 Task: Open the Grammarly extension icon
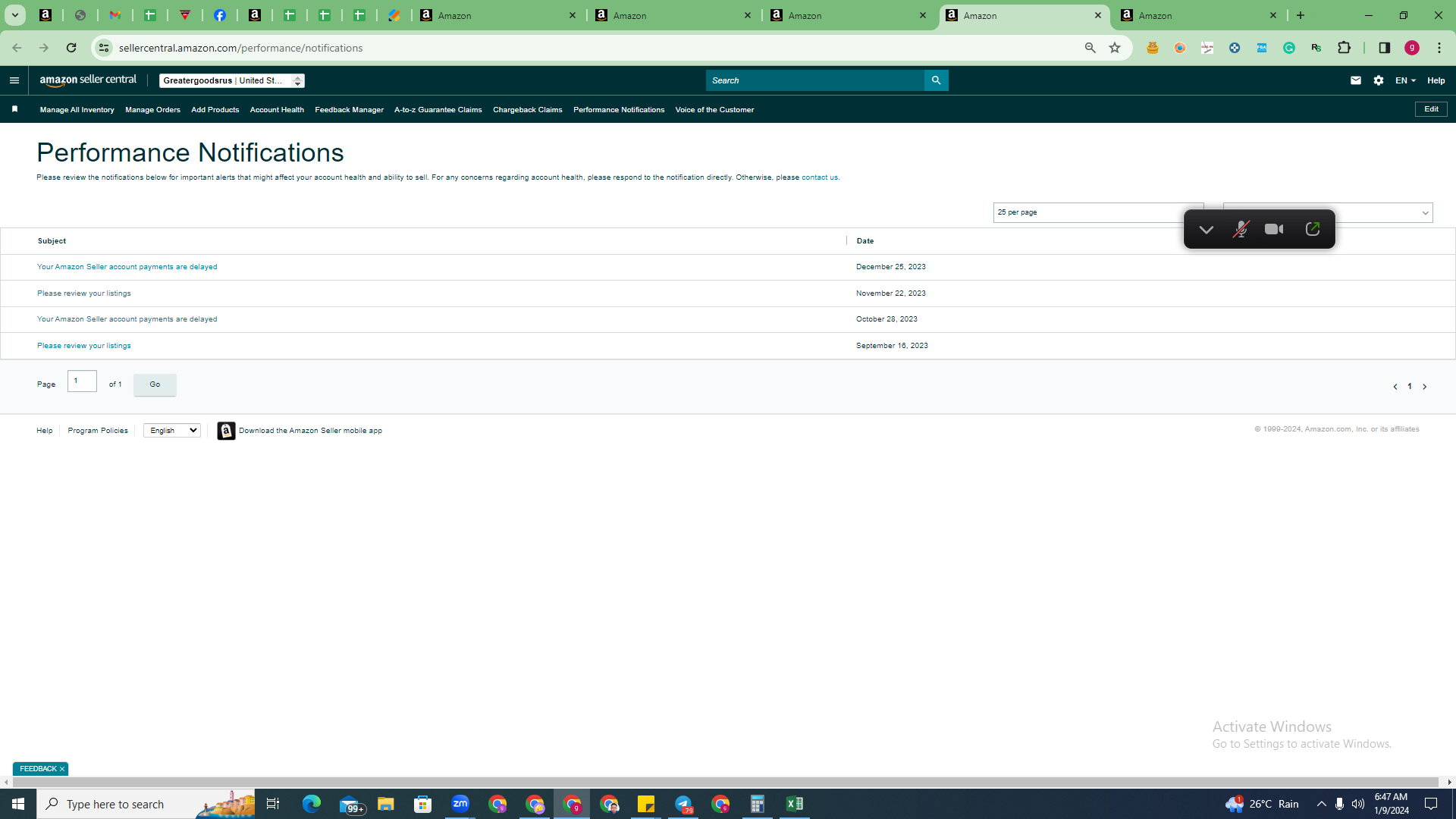[x=1289, y=48]
